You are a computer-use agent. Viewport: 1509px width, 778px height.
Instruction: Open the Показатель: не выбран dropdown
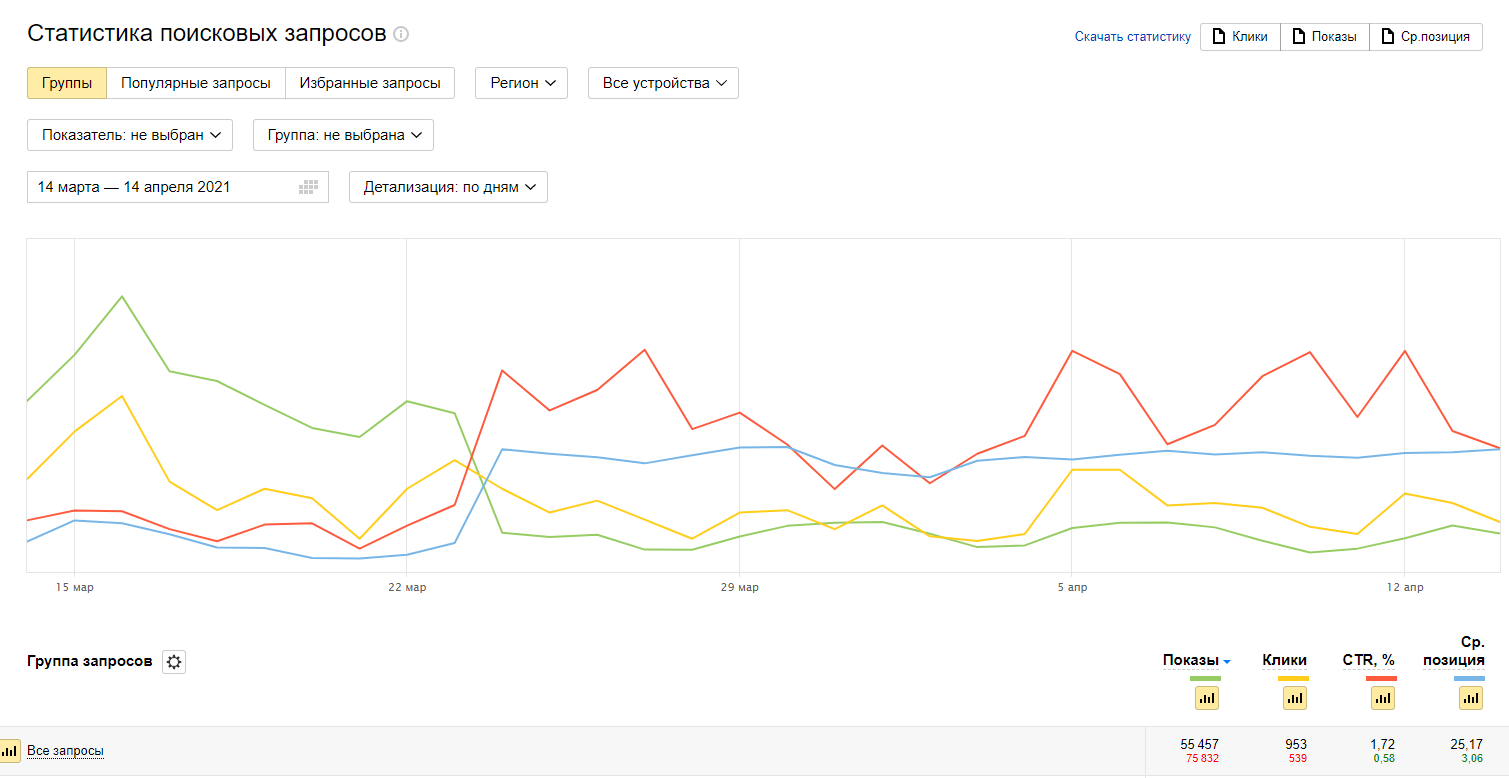[x=130, y=135]
